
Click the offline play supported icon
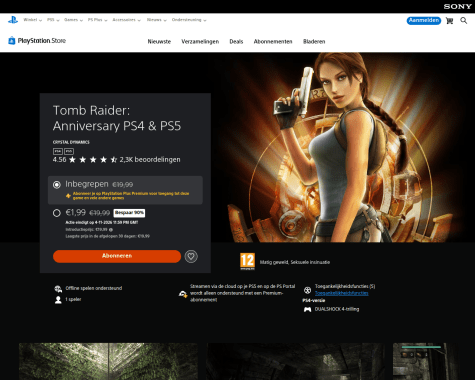click(x=58, y=288)
